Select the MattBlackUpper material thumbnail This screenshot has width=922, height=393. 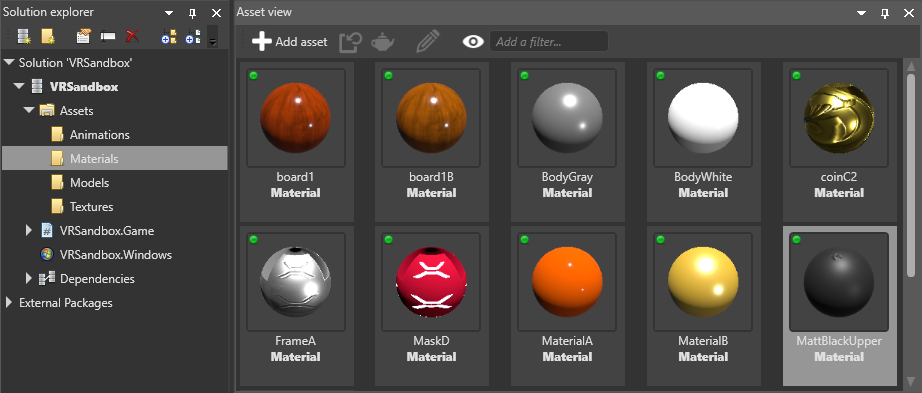(x=839, y=282)
